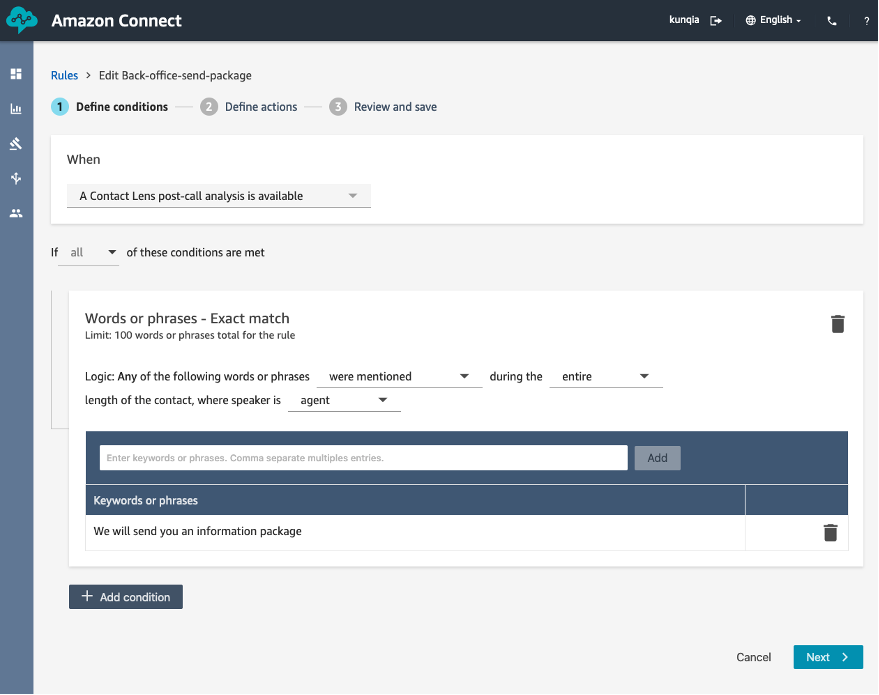
Task: Delete the Words or phrases condition
Action: click(838, 324)
